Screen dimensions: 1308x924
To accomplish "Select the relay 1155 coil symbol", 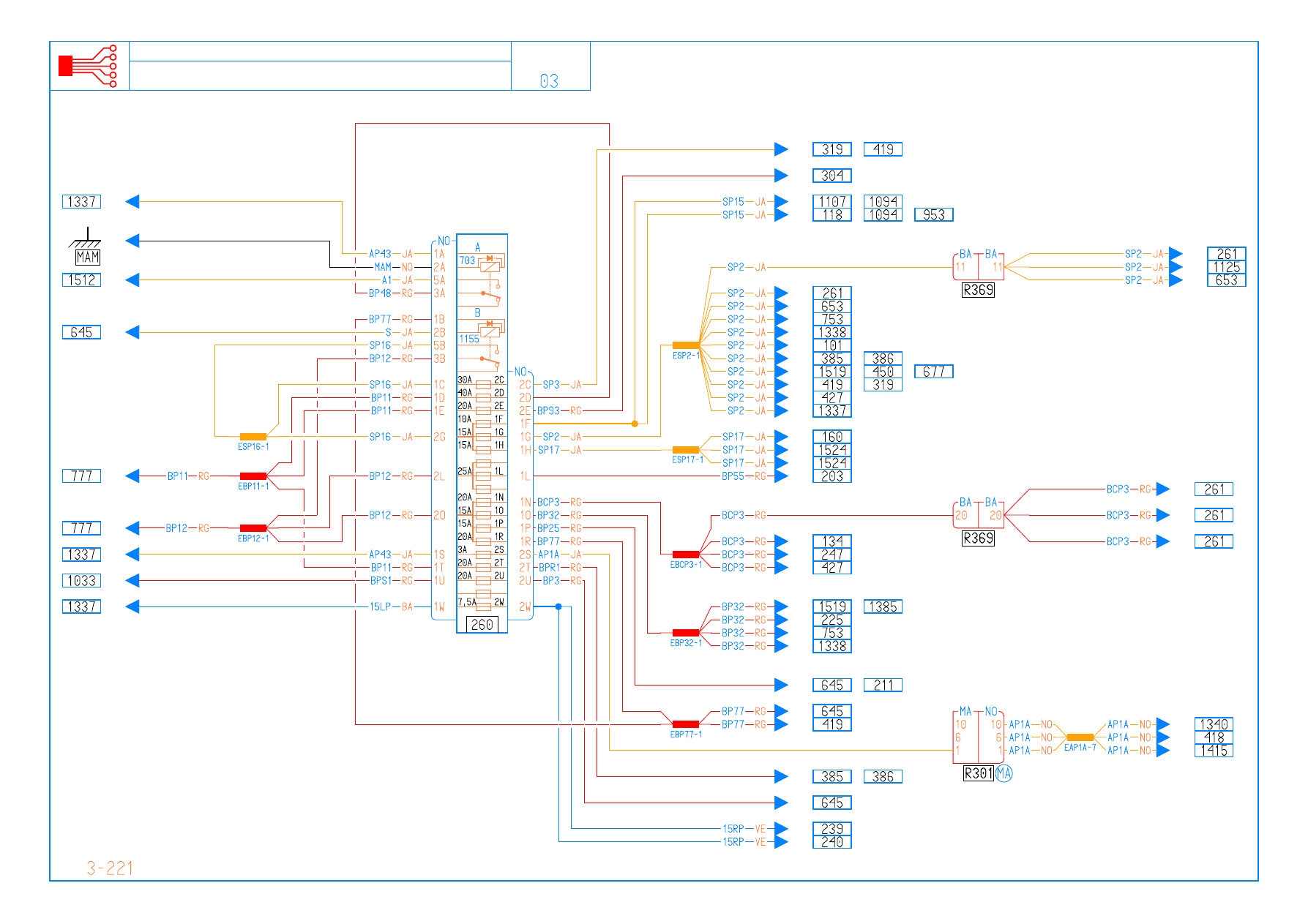I will 490,330.
